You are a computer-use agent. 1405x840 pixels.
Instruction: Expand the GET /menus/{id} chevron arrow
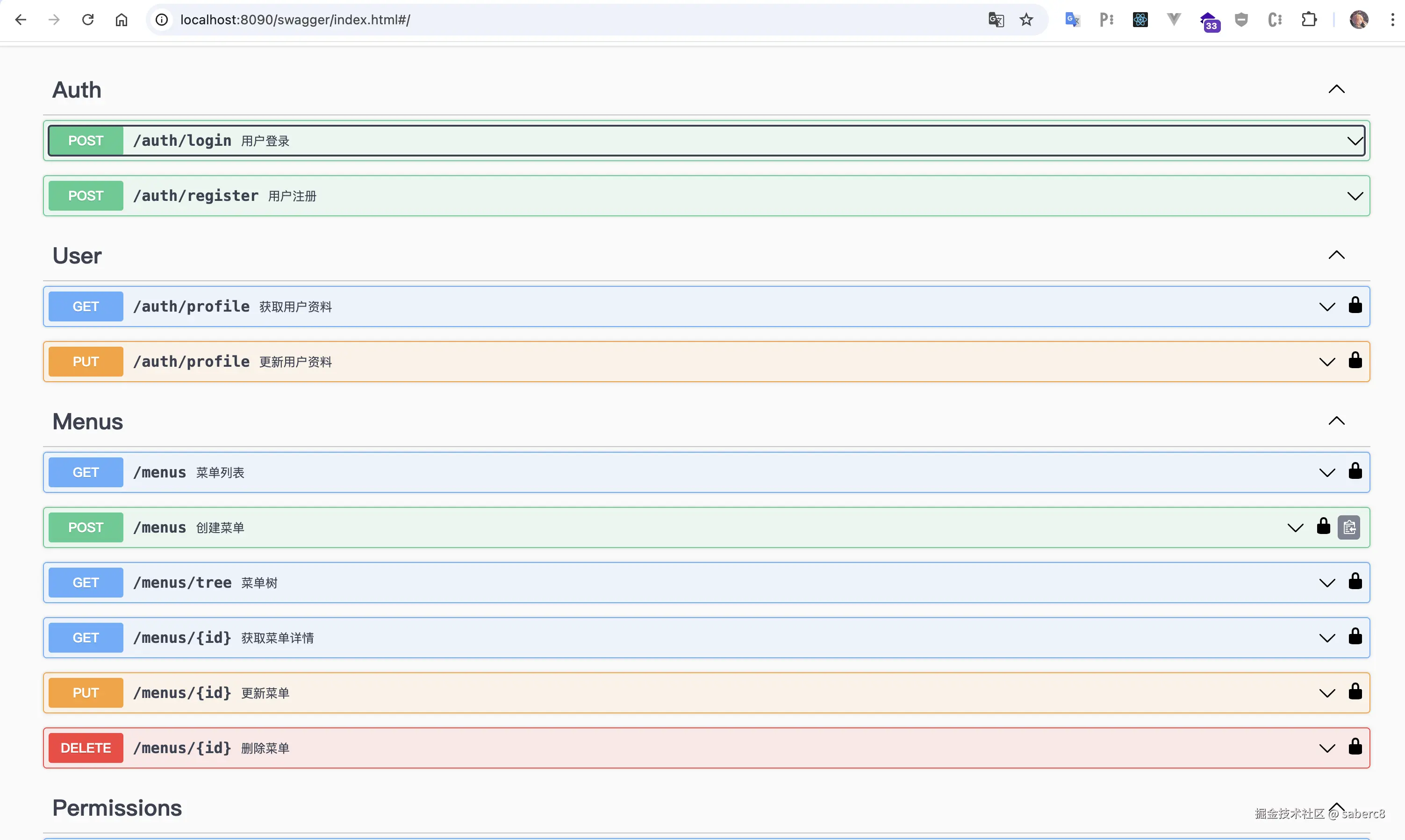(1327, 638)
